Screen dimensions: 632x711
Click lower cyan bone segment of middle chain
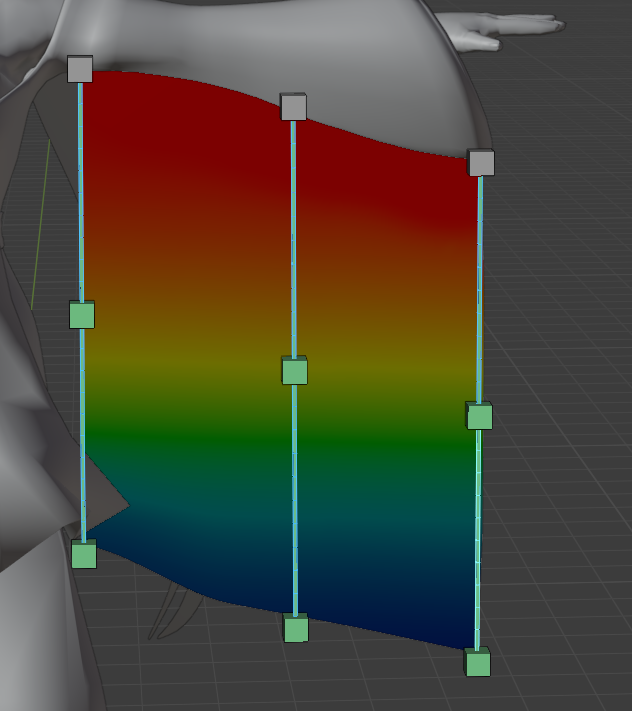click(x=295, y=499)
